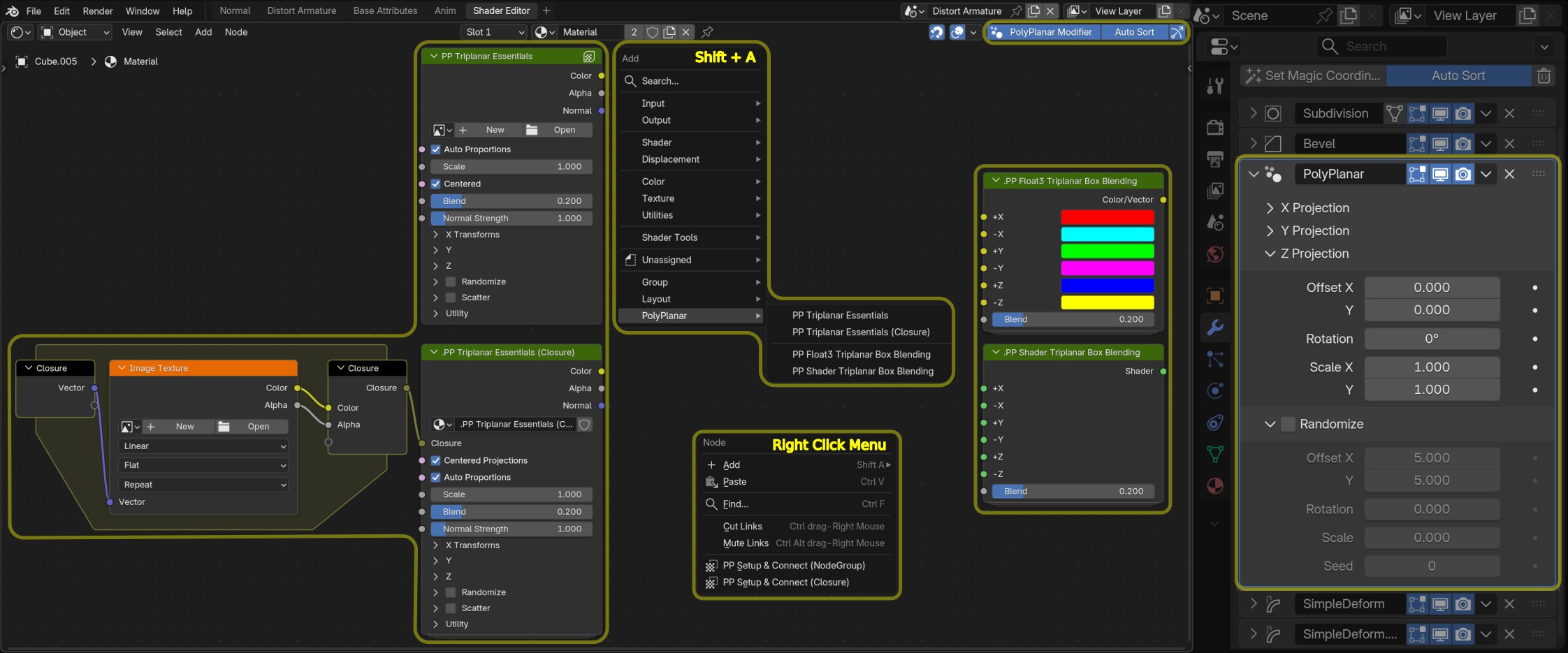Image resolution: width=1568 pixels, height=653 pixels.
Task: Toggle Bevel modifier render camera visibility
Action: click(1463, 144)
